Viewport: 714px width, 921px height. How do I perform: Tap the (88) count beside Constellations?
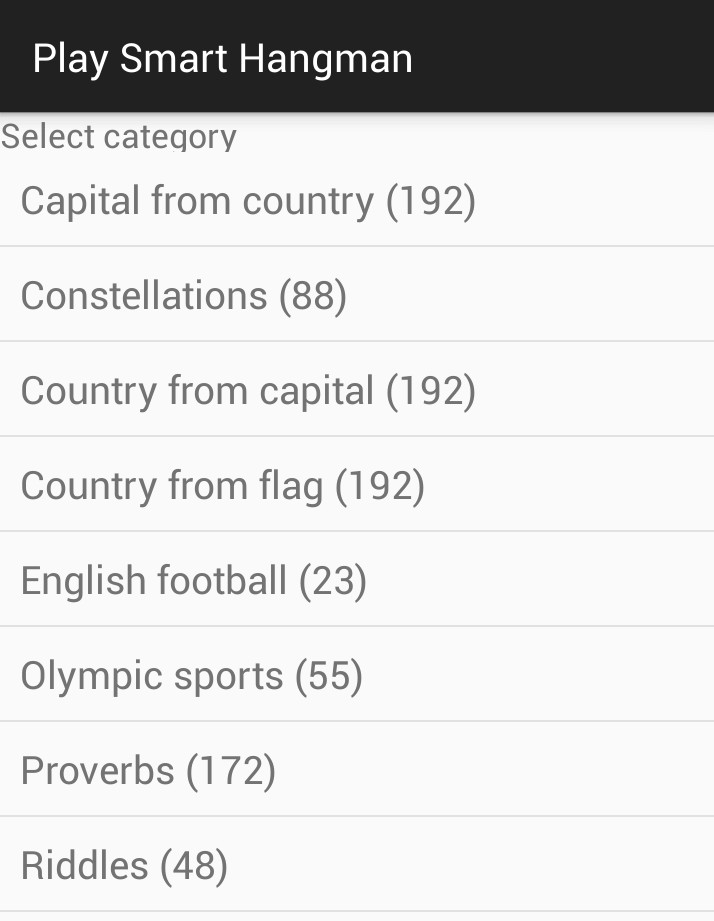pos(313,296)
